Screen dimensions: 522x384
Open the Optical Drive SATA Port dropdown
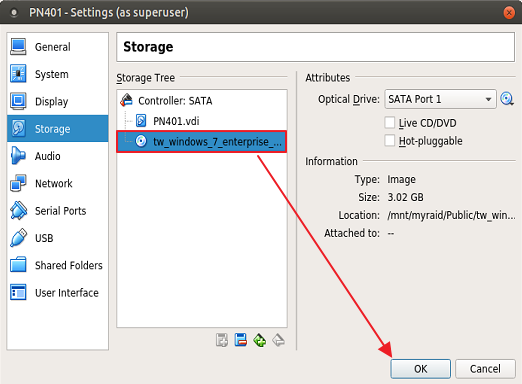[440, 99]
